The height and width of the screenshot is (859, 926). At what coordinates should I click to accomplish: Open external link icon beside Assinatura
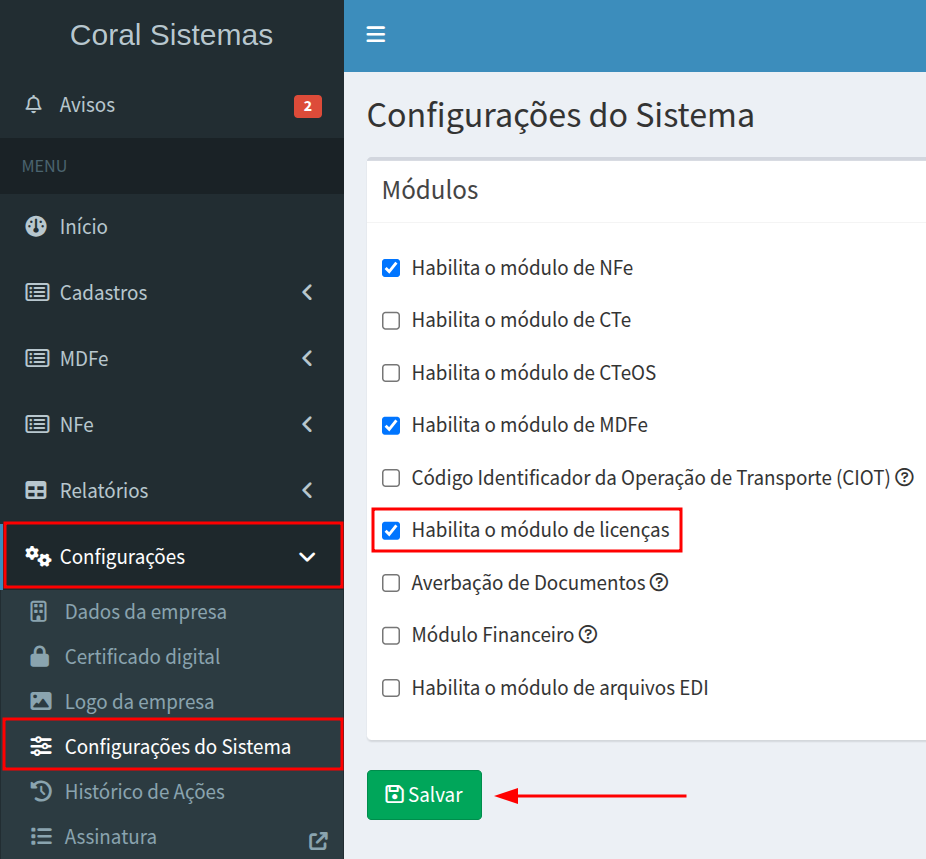319,841
